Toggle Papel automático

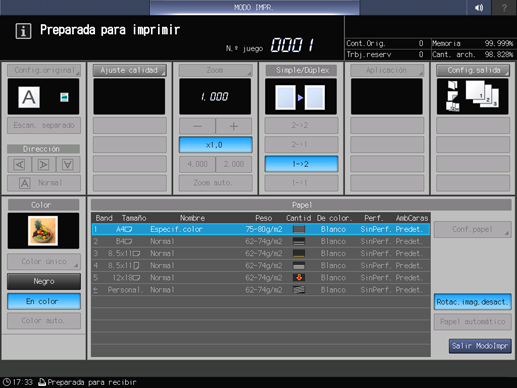coord(472,322)
